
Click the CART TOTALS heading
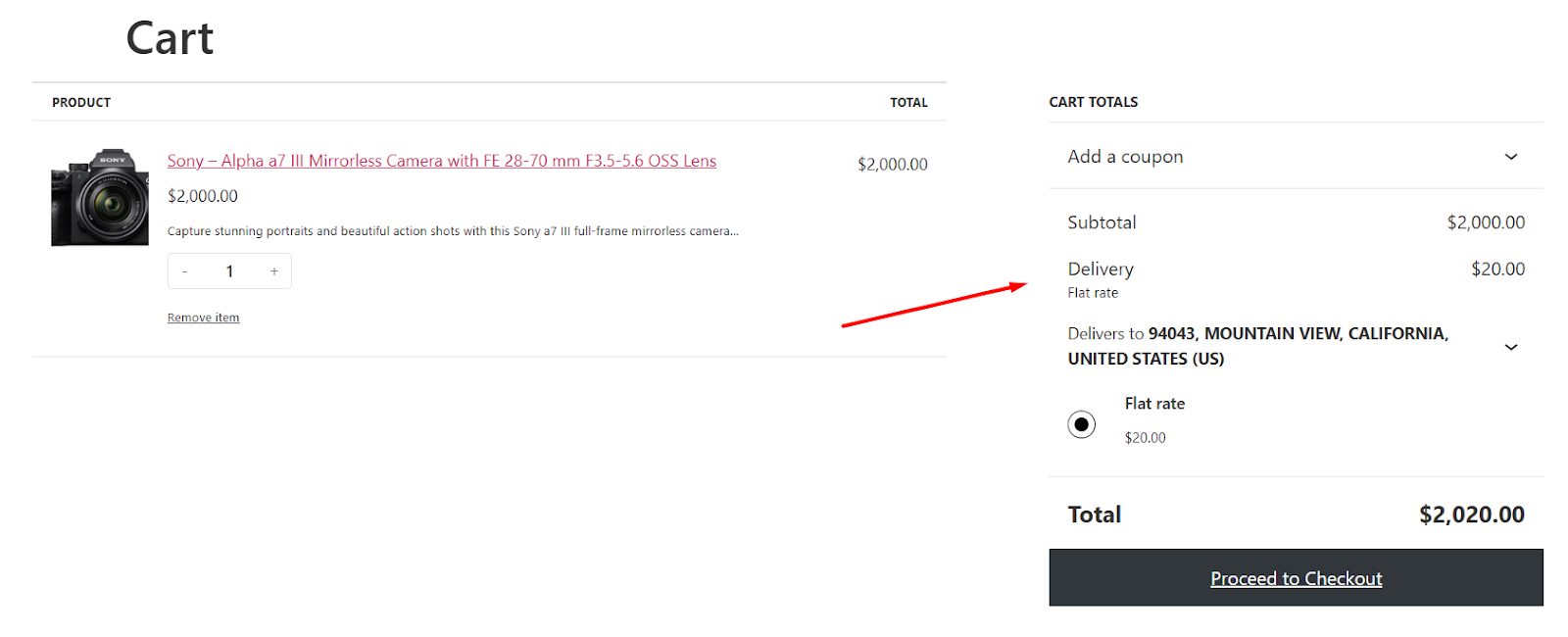[x=1094, y=102]
